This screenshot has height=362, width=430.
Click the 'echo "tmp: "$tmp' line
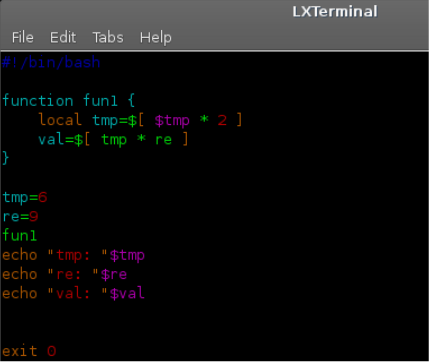point(73,256)
